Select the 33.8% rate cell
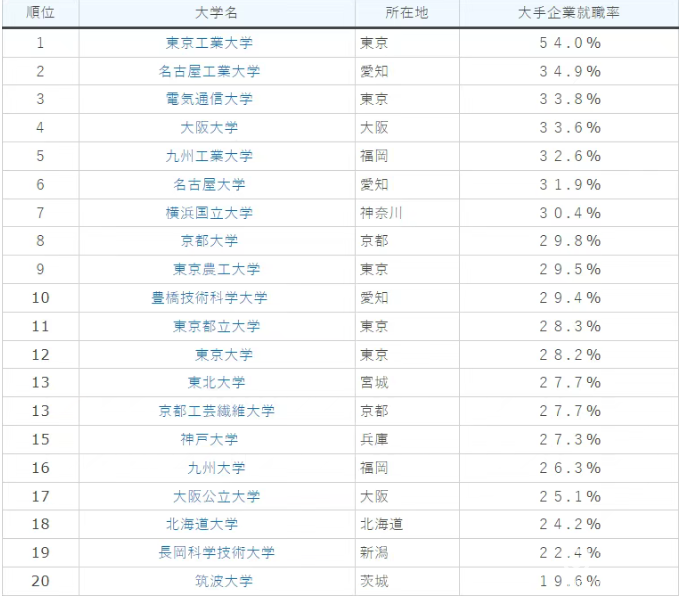 pyautogui.click(x=570, y=99)
